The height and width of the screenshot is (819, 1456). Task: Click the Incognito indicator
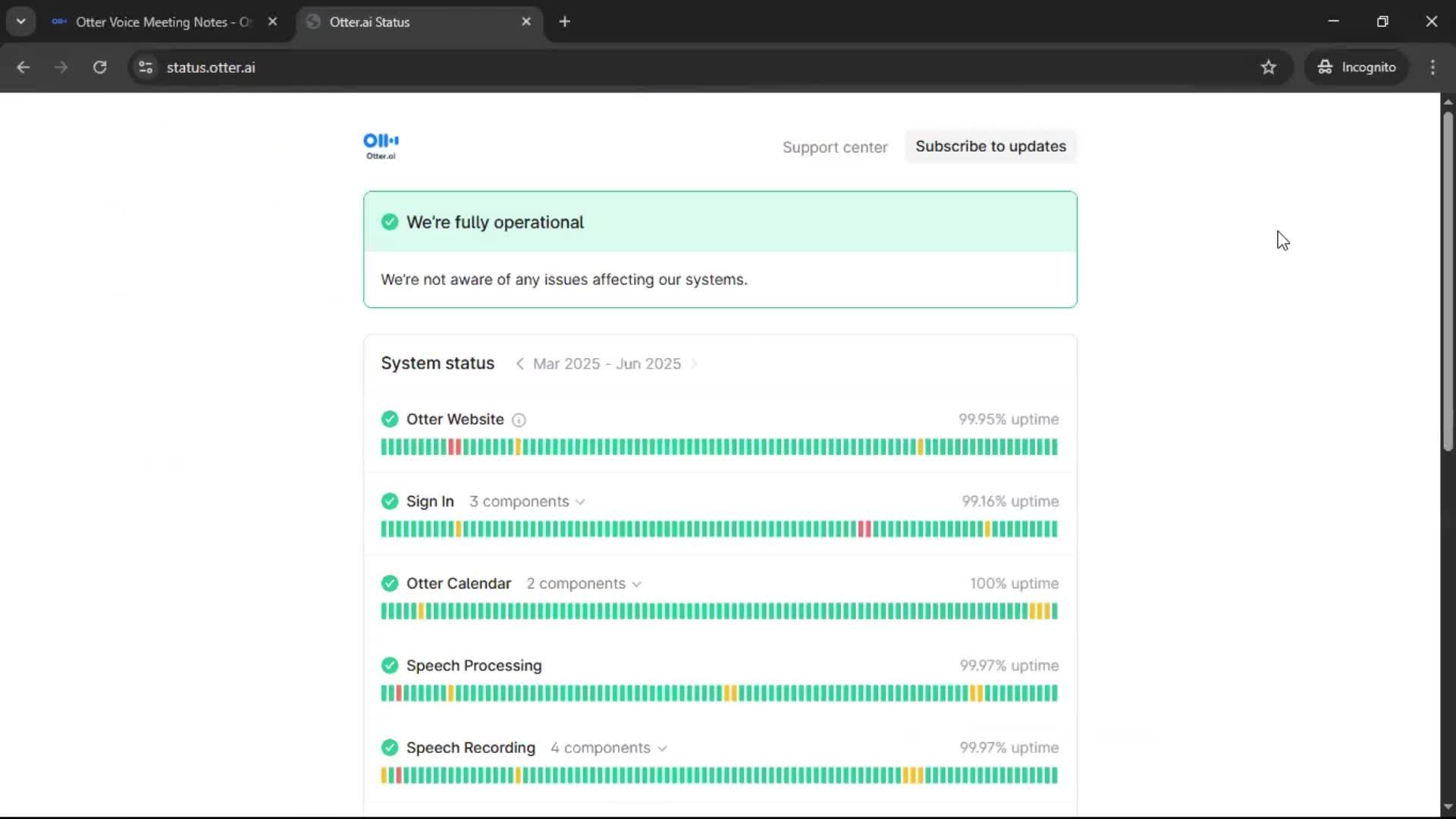coord(1357,67)
